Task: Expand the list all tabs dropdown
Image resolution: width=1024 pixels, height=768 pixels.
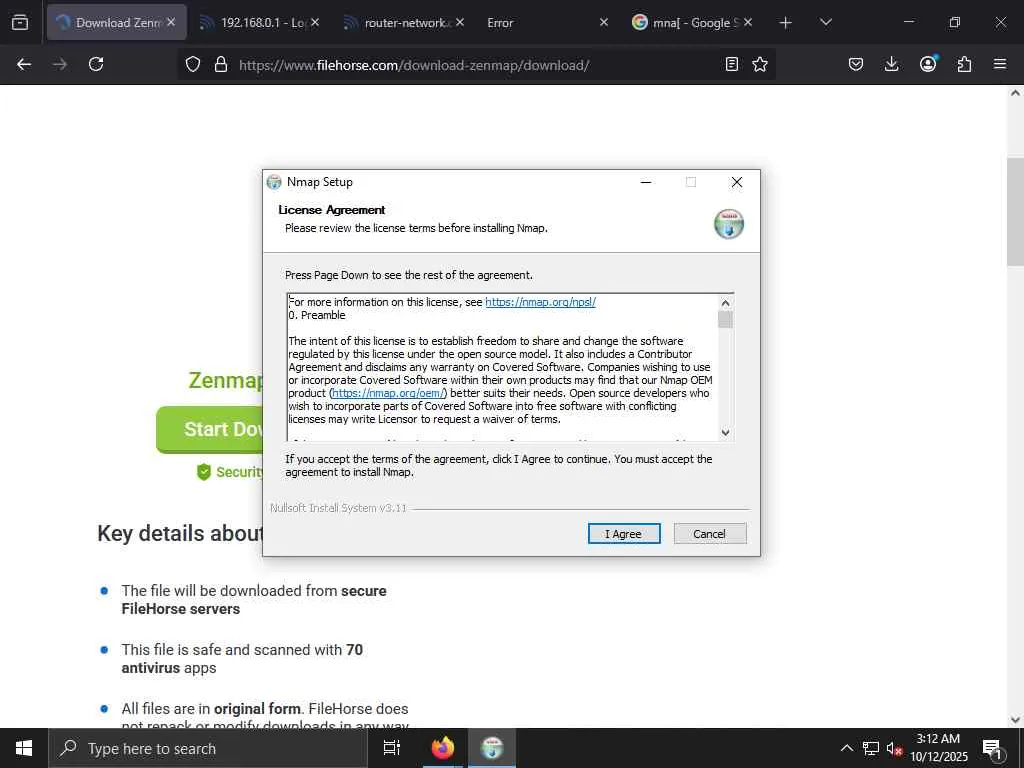Action: [825, 22]
